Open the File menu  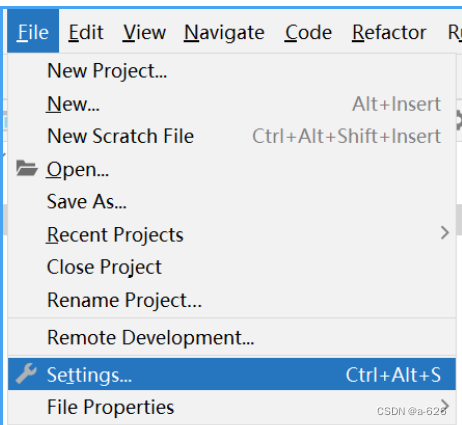pos(33,32)
